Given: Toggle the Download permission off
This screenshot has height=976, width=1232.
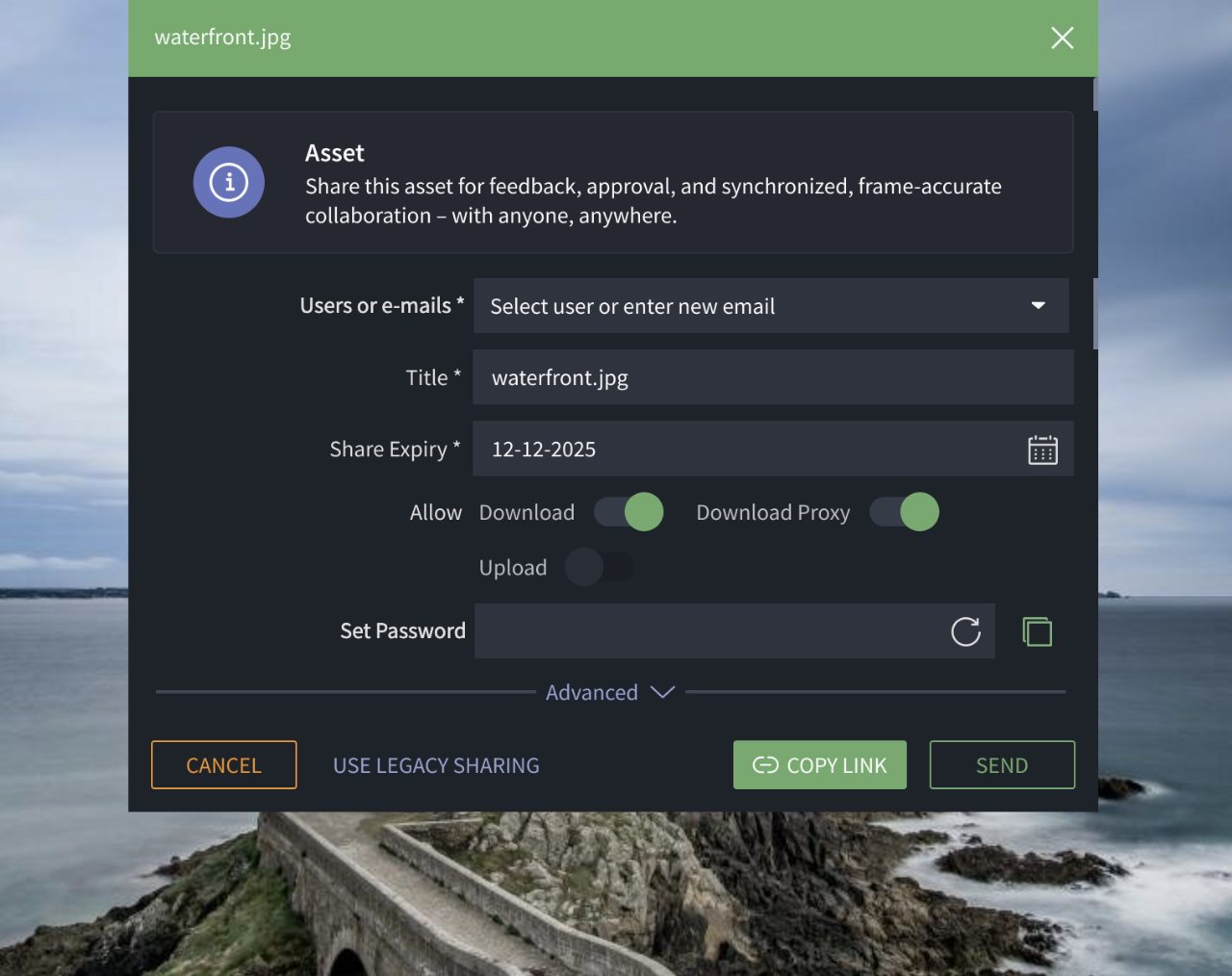Looking at the screenshot, I should [629, 512].
